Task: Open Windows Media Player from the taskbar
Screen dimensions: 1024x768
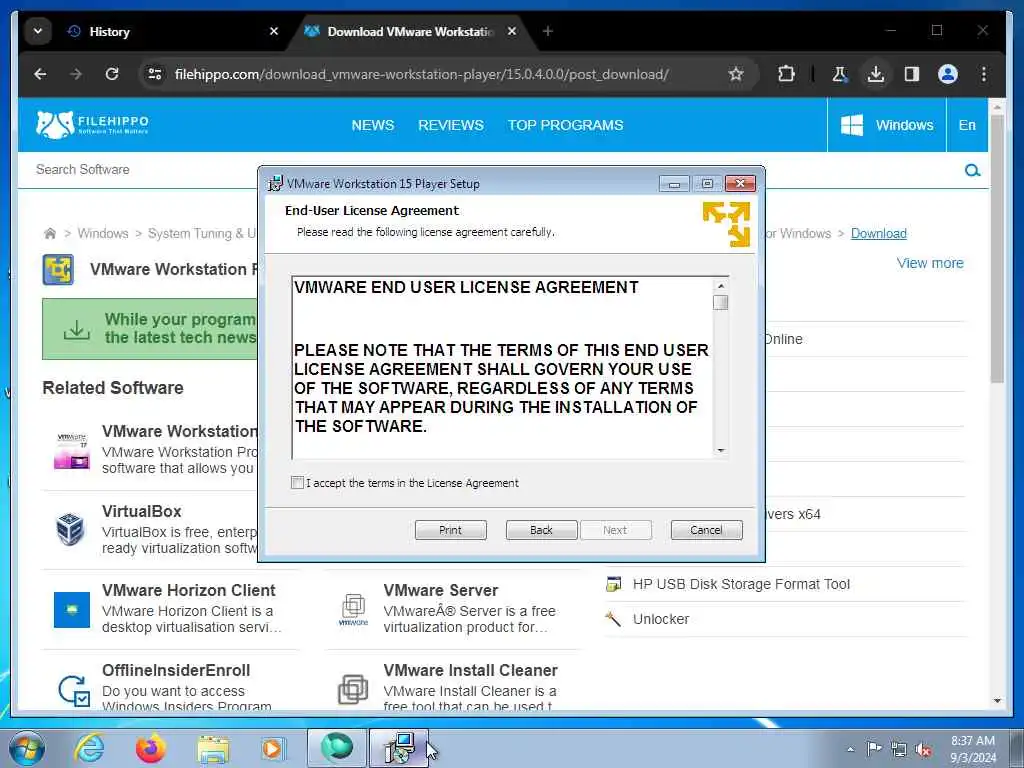Action: [272, 748]
